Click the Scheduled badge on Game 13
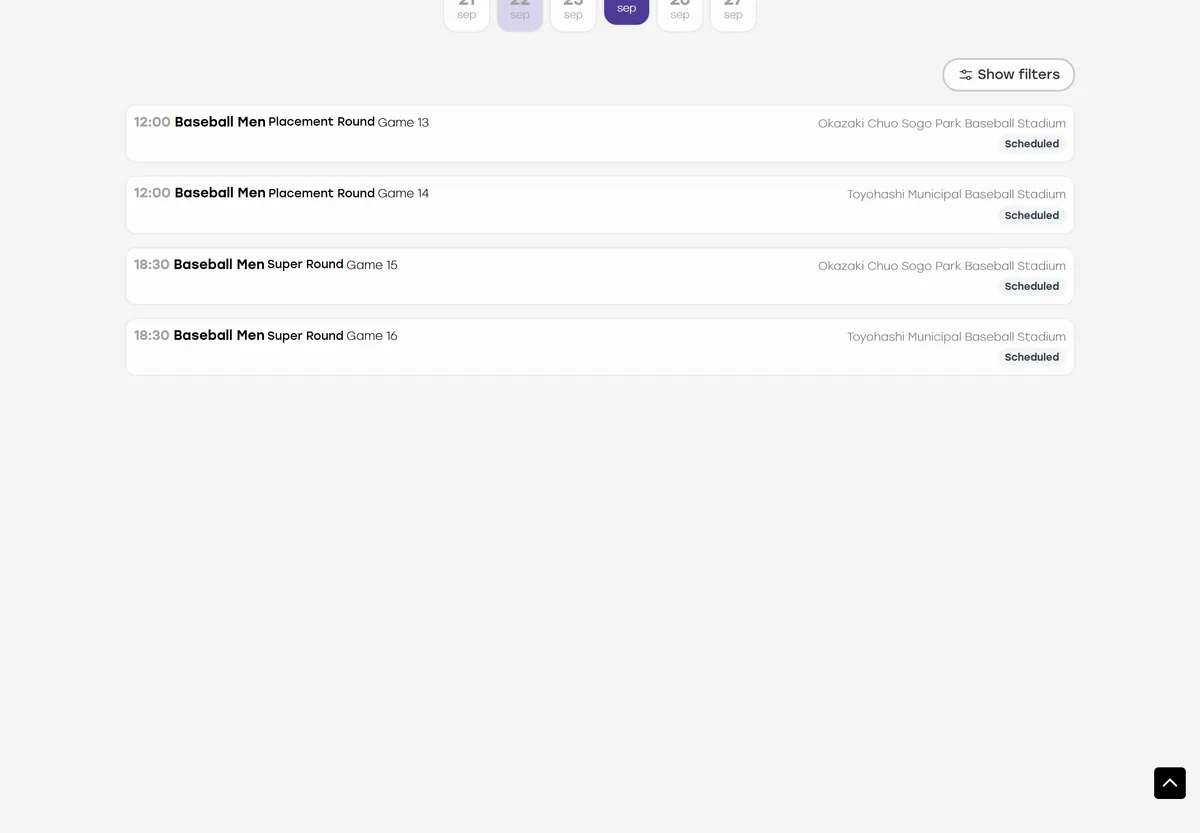 (1032, 144)
